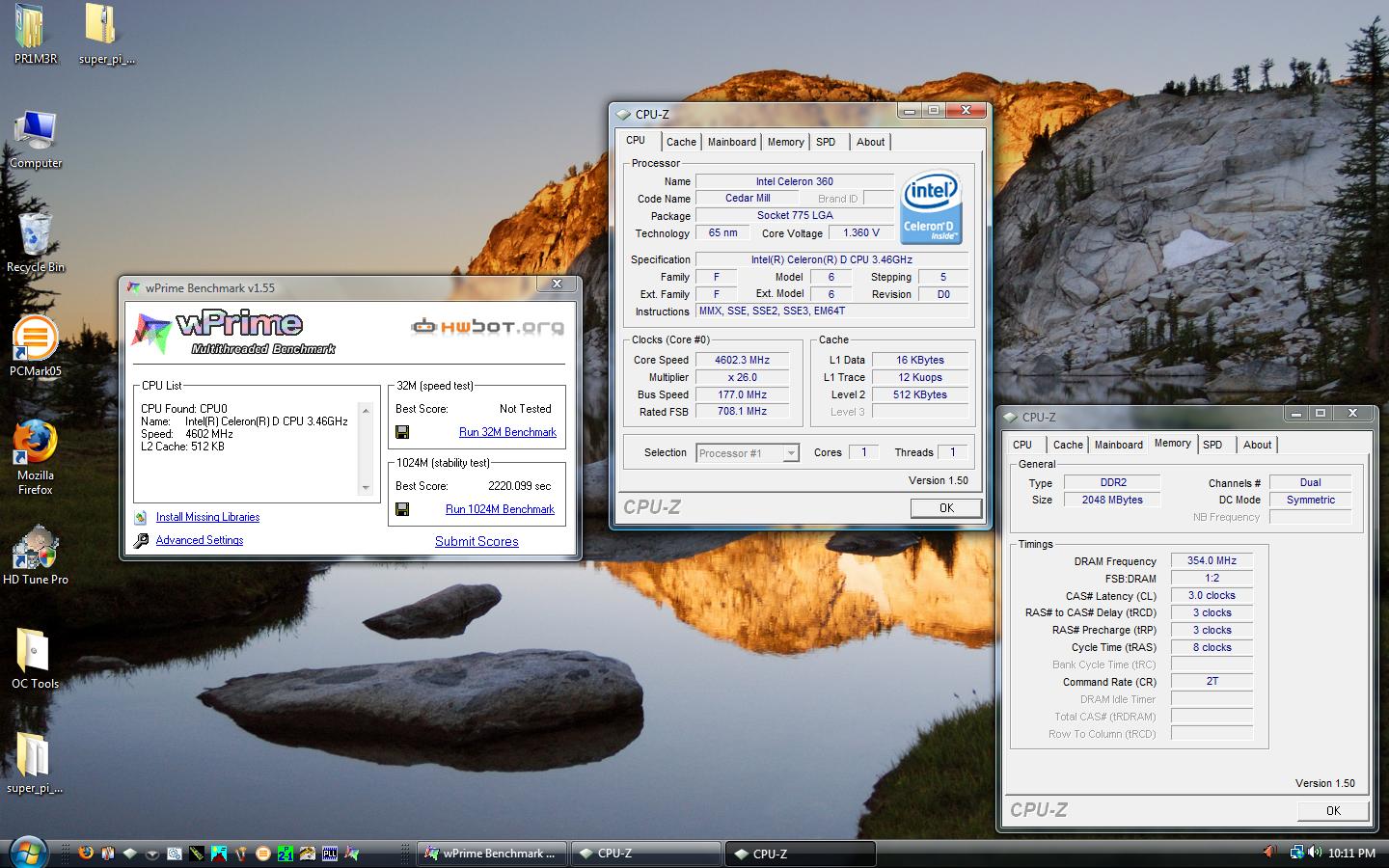Click the network connection tray icon
The image size is (1389, 868).
click(1297, 853)
